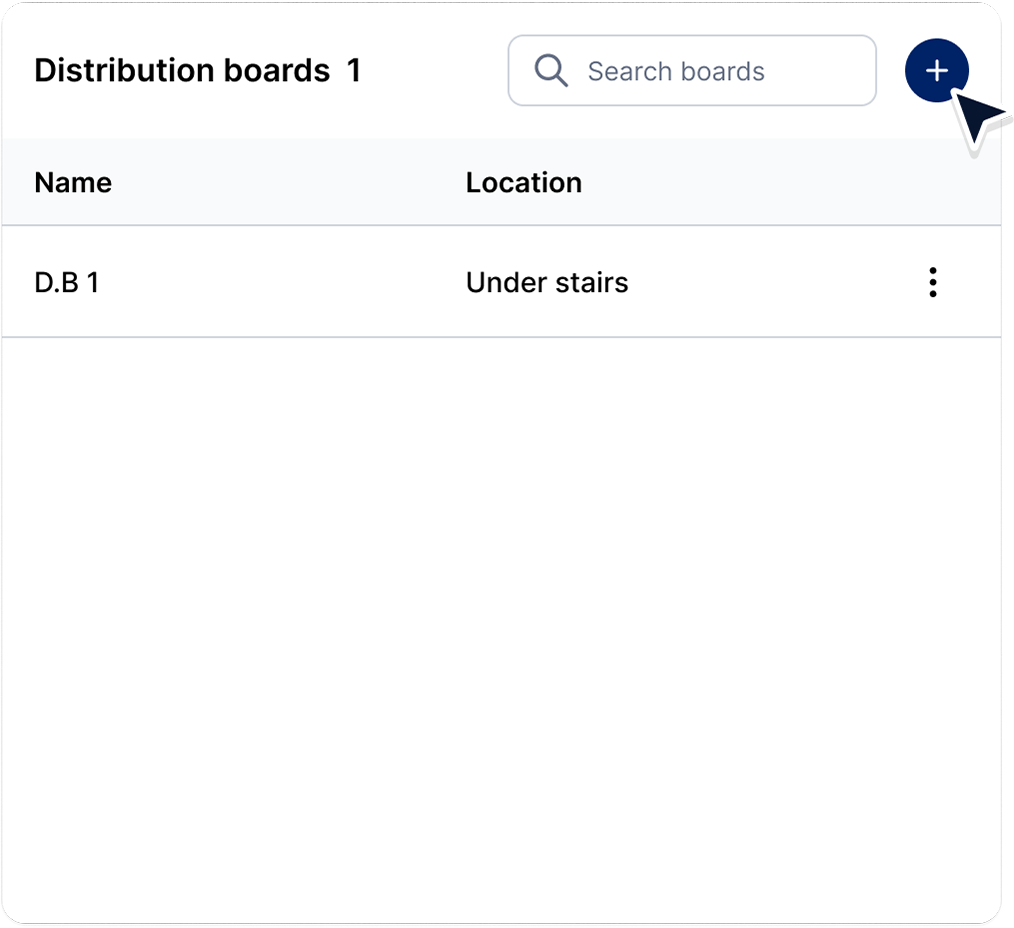
Task: Click the Under stairs location text
Action: tap(547, 282)
